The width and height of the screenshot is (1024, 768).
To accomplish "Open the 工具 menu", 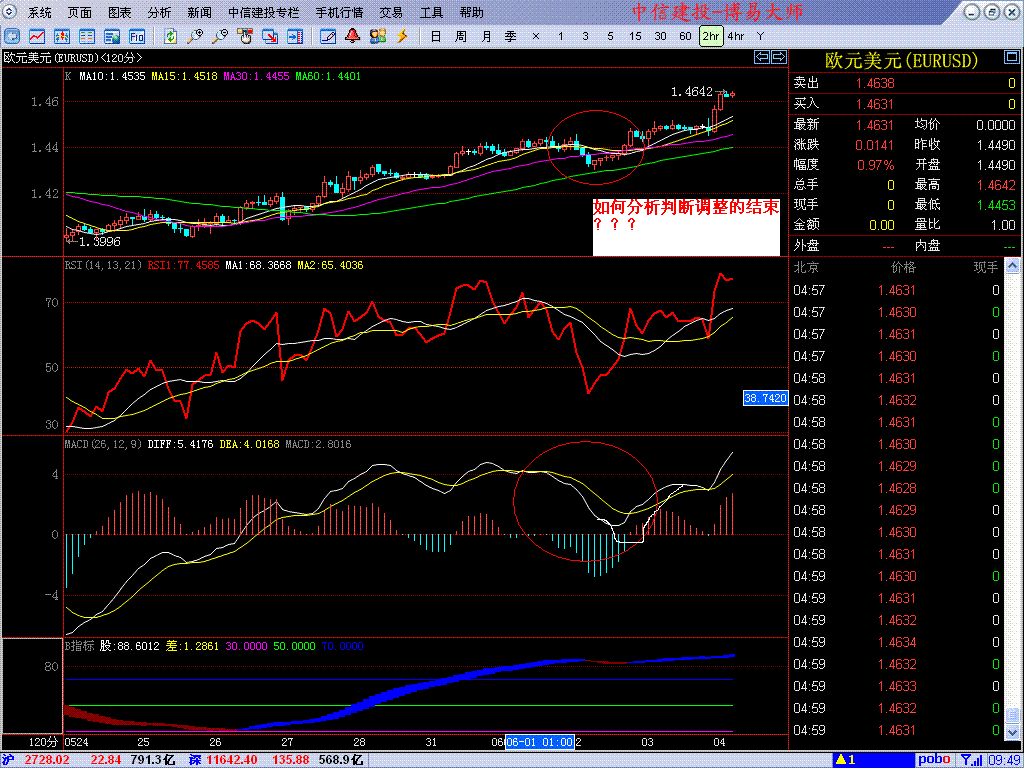I will pos(431,12).
